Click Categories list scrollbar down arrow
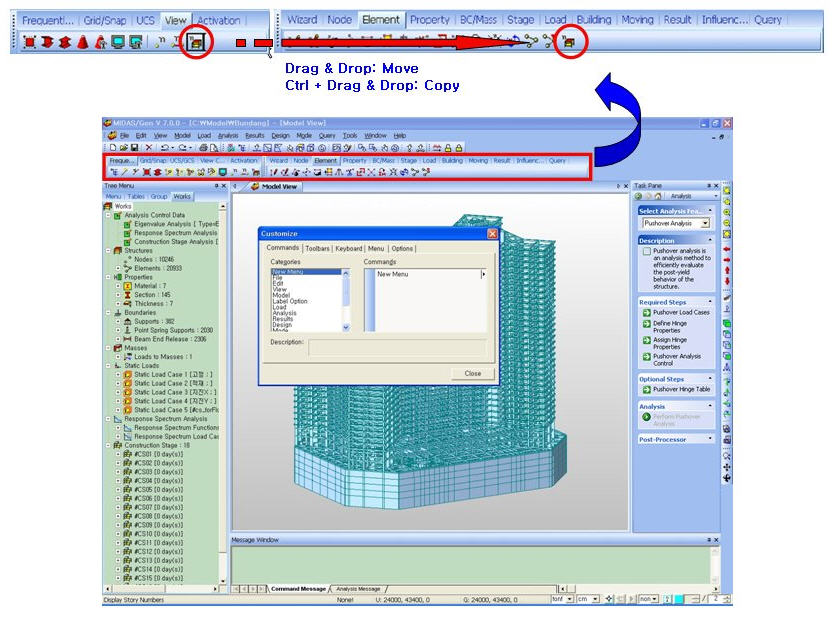The image size is (832, 620). [x=346, y=327]
